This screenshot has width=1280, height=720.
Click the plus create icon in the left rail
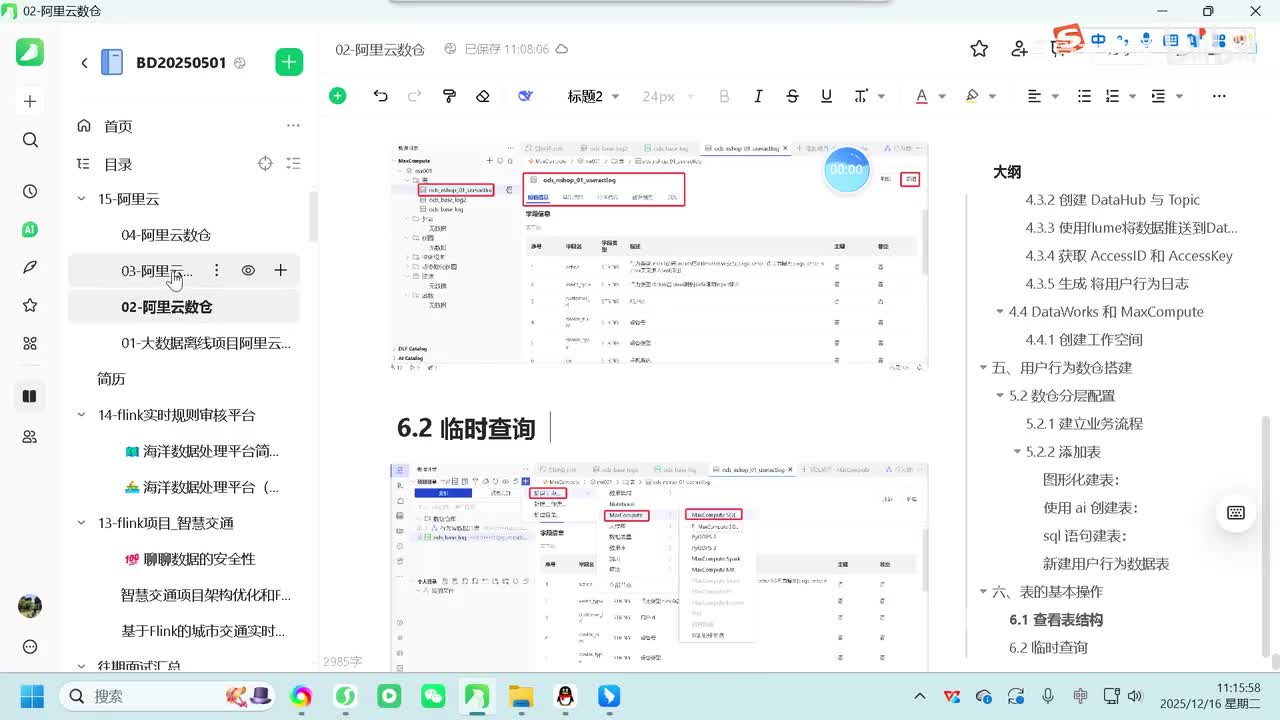[x=30, y=101]
